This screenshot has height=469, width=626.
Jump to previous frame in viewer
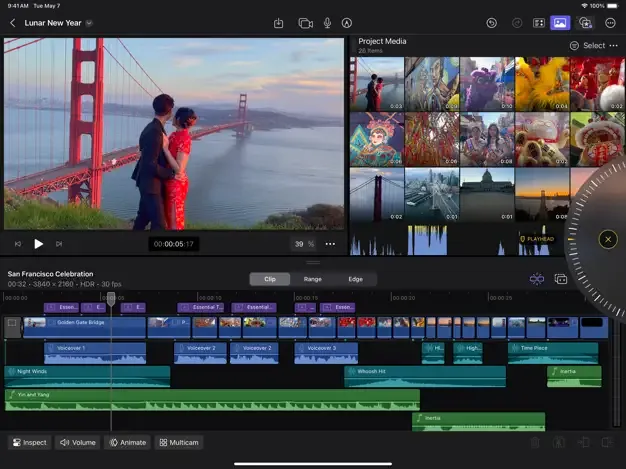coord(18,244)
